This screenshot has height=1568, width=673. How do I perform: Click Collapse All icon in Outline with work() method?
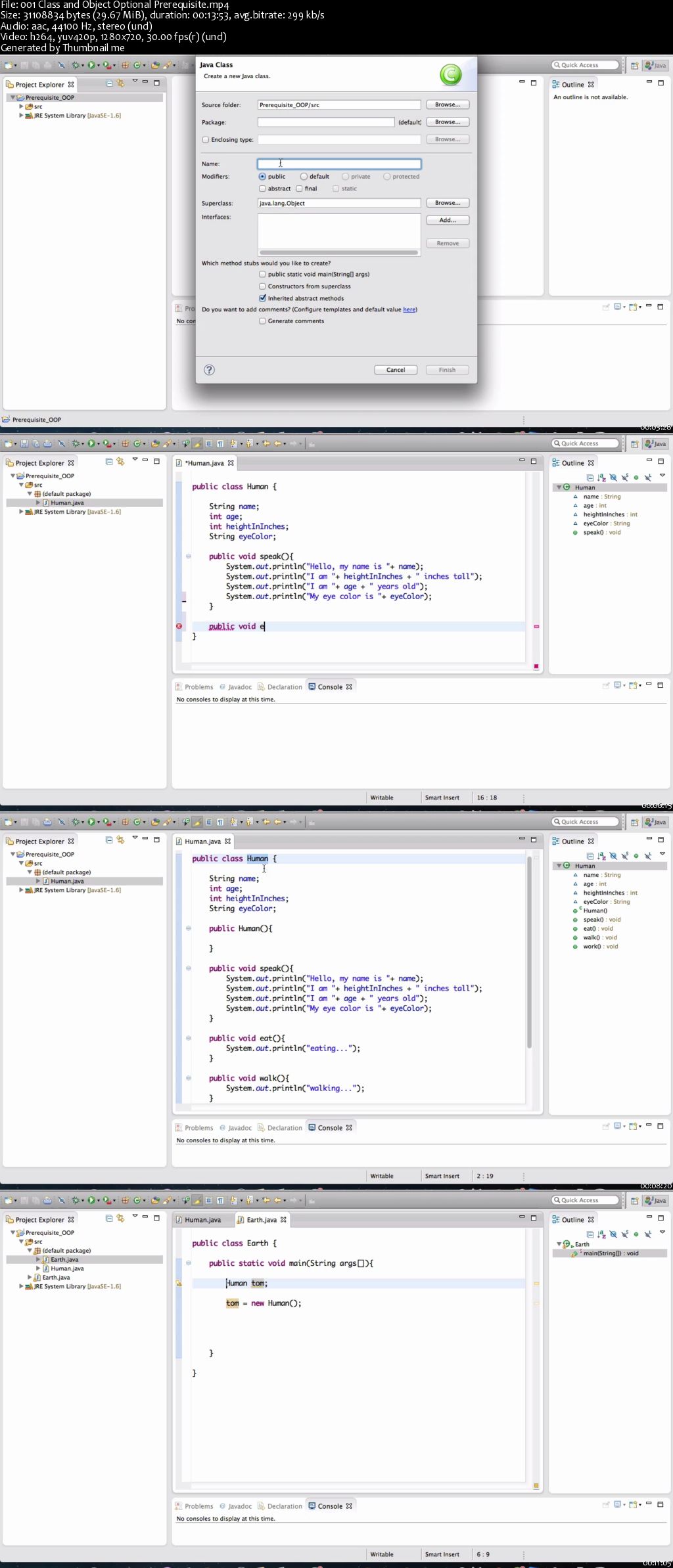(x=590, y=856)
